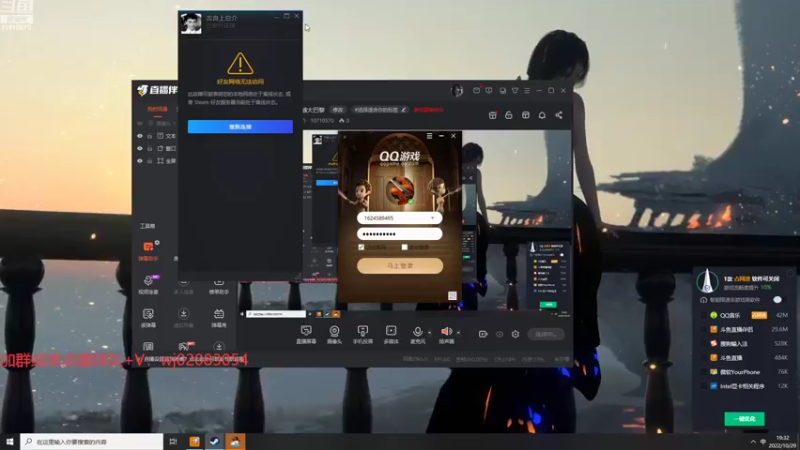
Task: Open the QQ Game account number dropdown
Action: point(433,218)
